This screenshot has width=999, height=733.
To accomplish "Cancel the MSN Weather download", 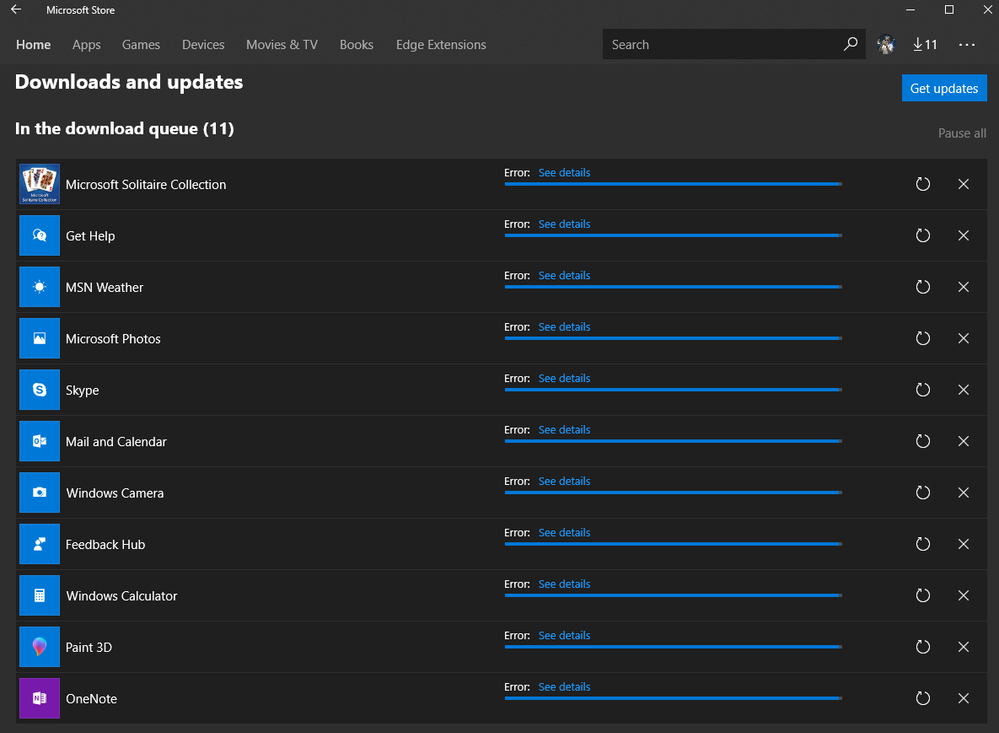I will pyautogui.click(x=963, y=287).
